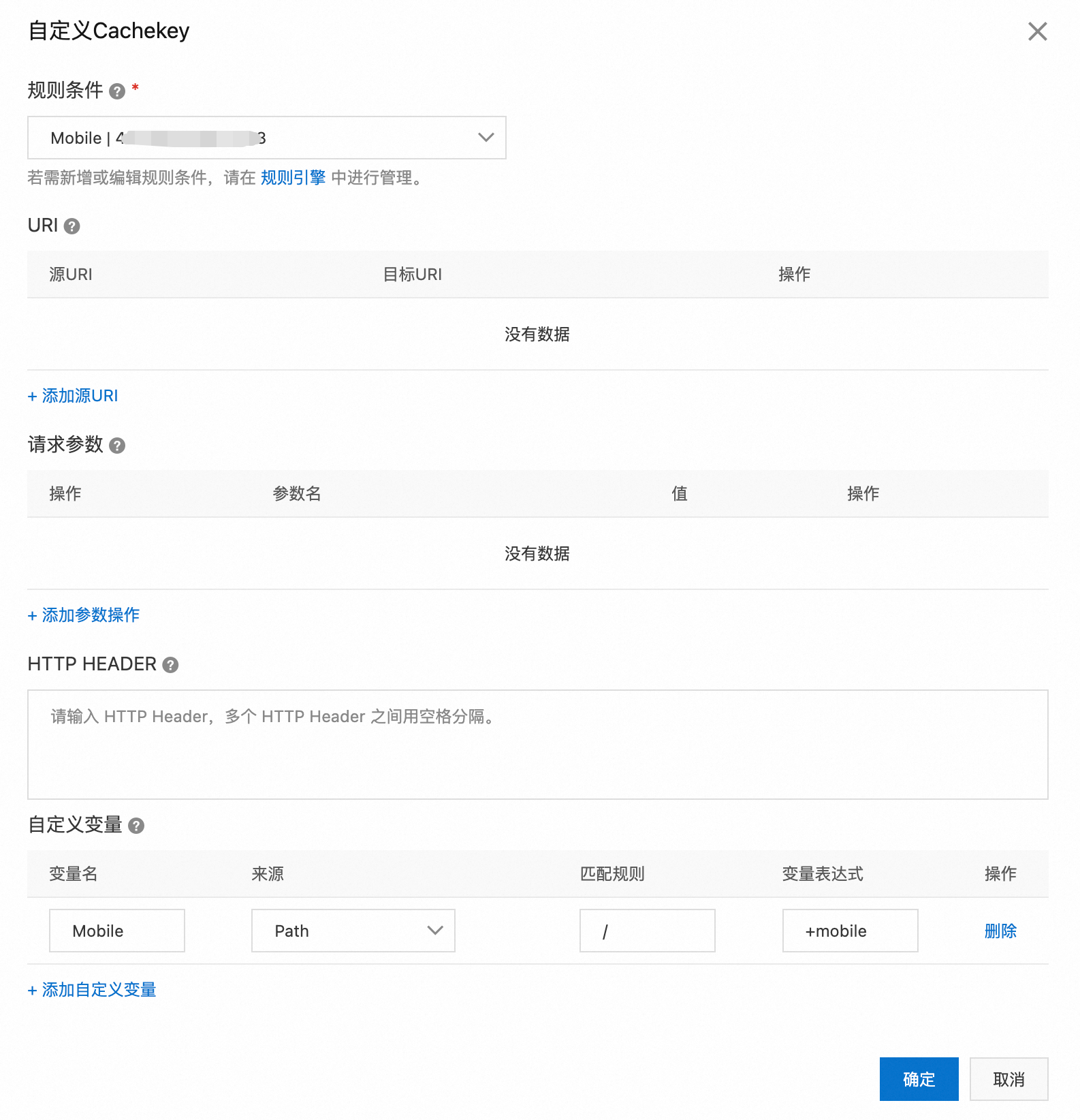
Task: Open the 规则引擎 link
Action: 293,178
